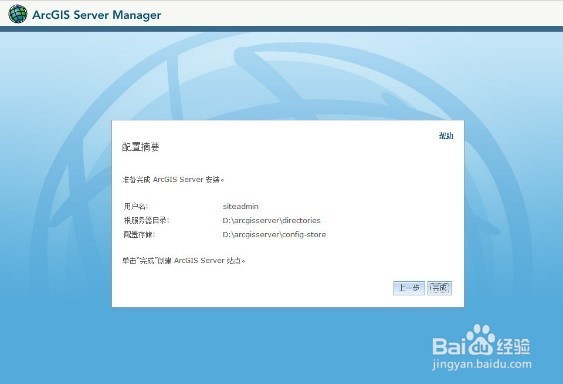Select the siteadmin username value
563x384 pixels.
[240, 206]
